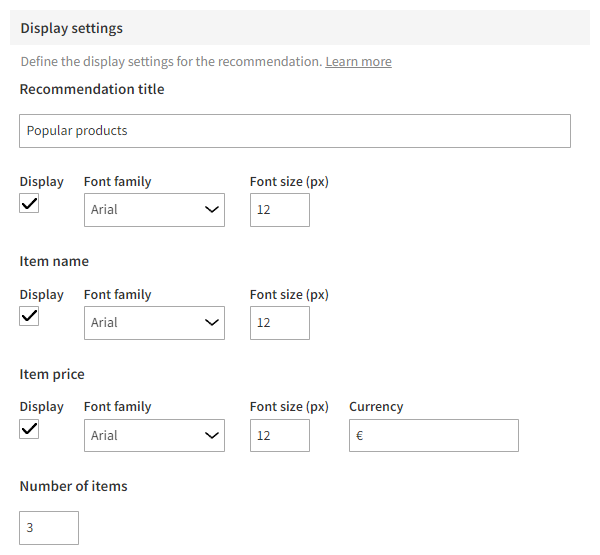Viewport: 600px width, 555px height.
Task: Disable Display for Item price
Action: tap(30, 429)
